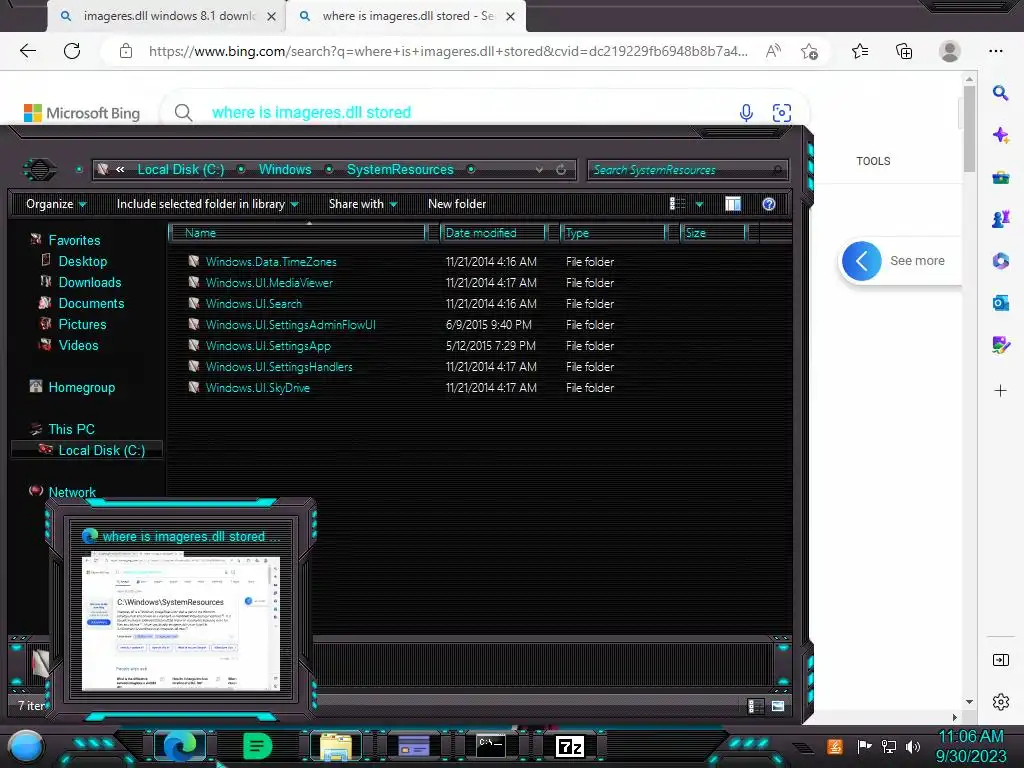The image size is (1024, 768).
Task: Navigate to Local Disk (C:) breadcrumb
Action: [x=180, y=170]
